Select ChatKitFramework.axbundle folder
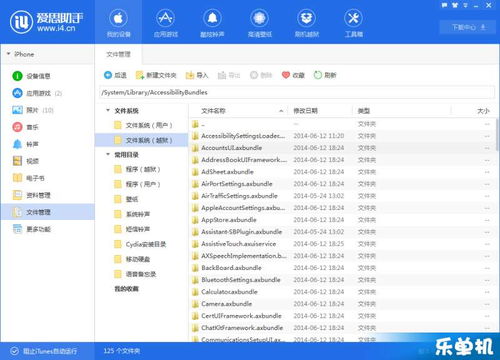This screenshot has width=500, height=360. click(342, 328)
